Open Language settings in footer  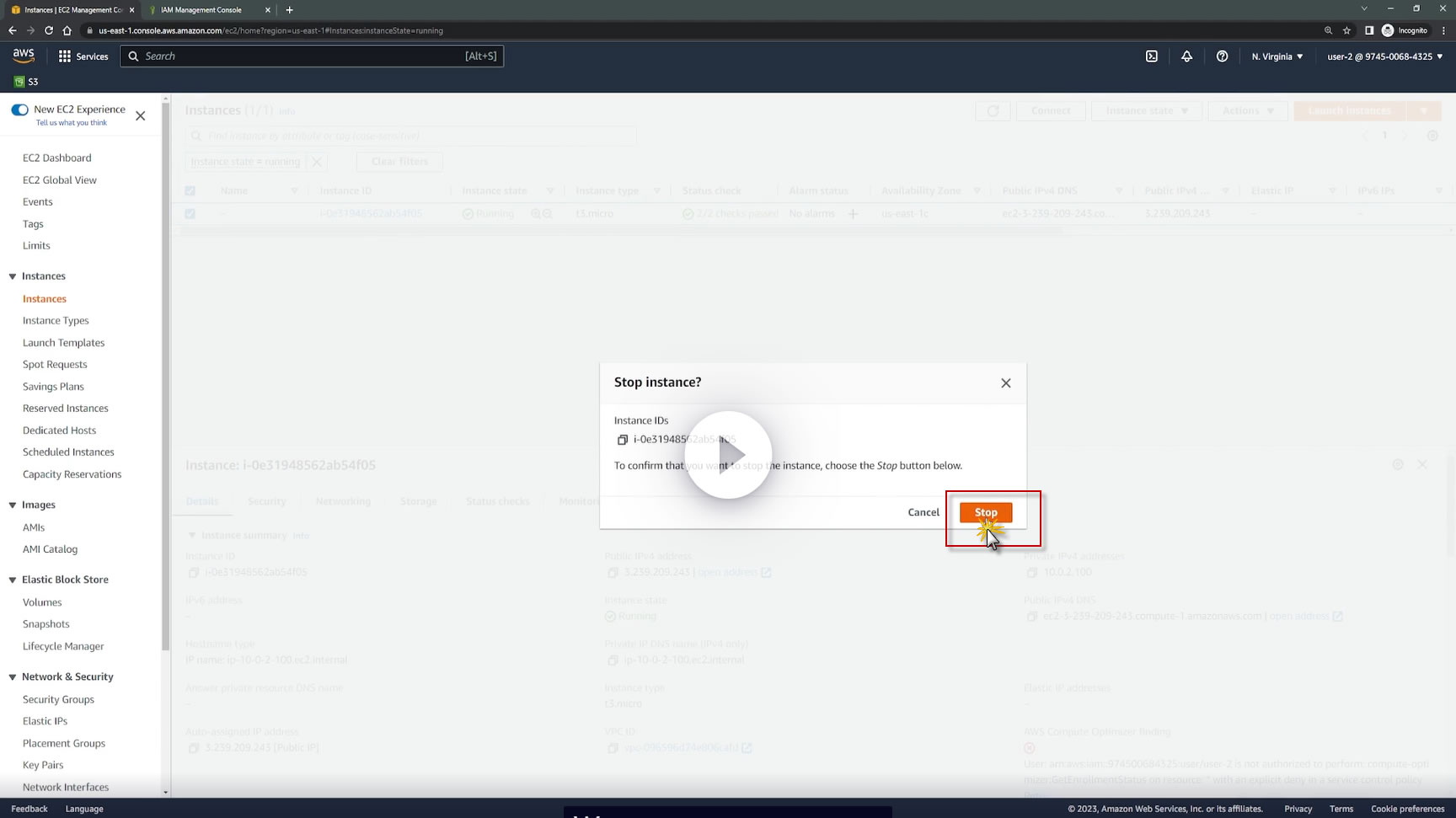coord(84,809)
